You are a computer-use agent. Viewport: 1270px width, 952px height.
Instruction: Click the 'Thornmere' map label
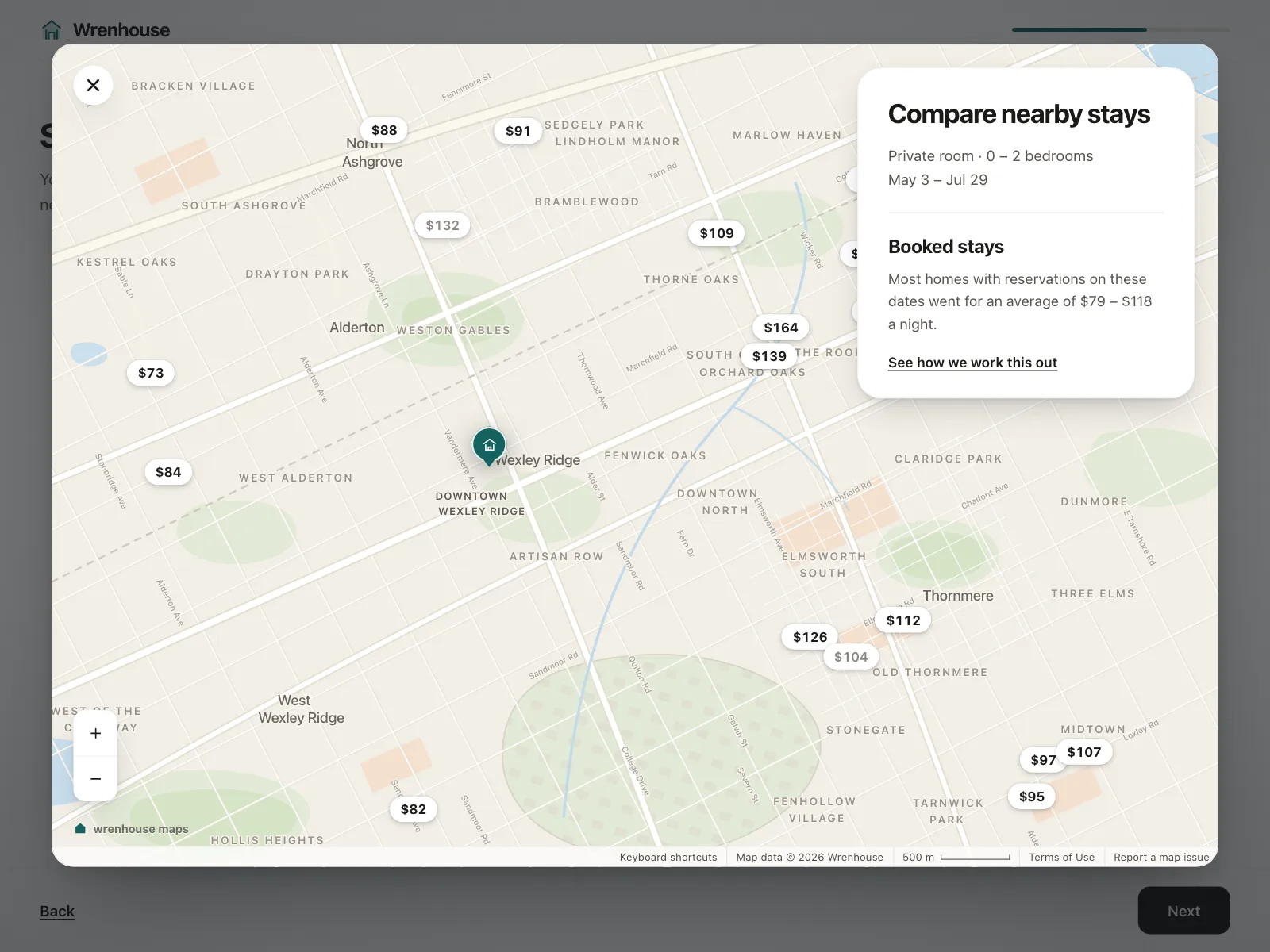(x=958, y=596)
